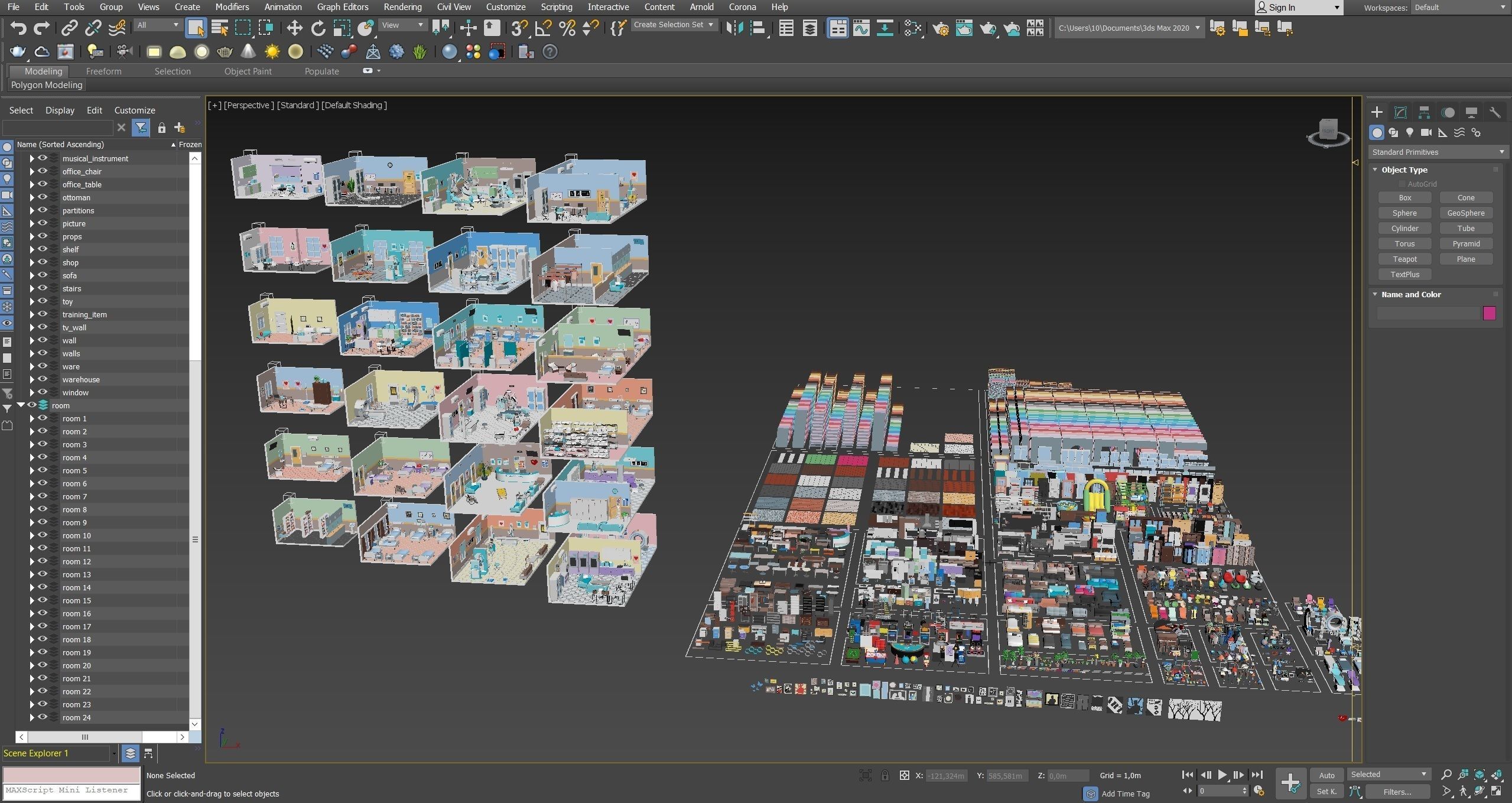This screenshot has height=803, width=1512.
Task: Toggle the selection lock icon in status bar
Action: (885, 775)
